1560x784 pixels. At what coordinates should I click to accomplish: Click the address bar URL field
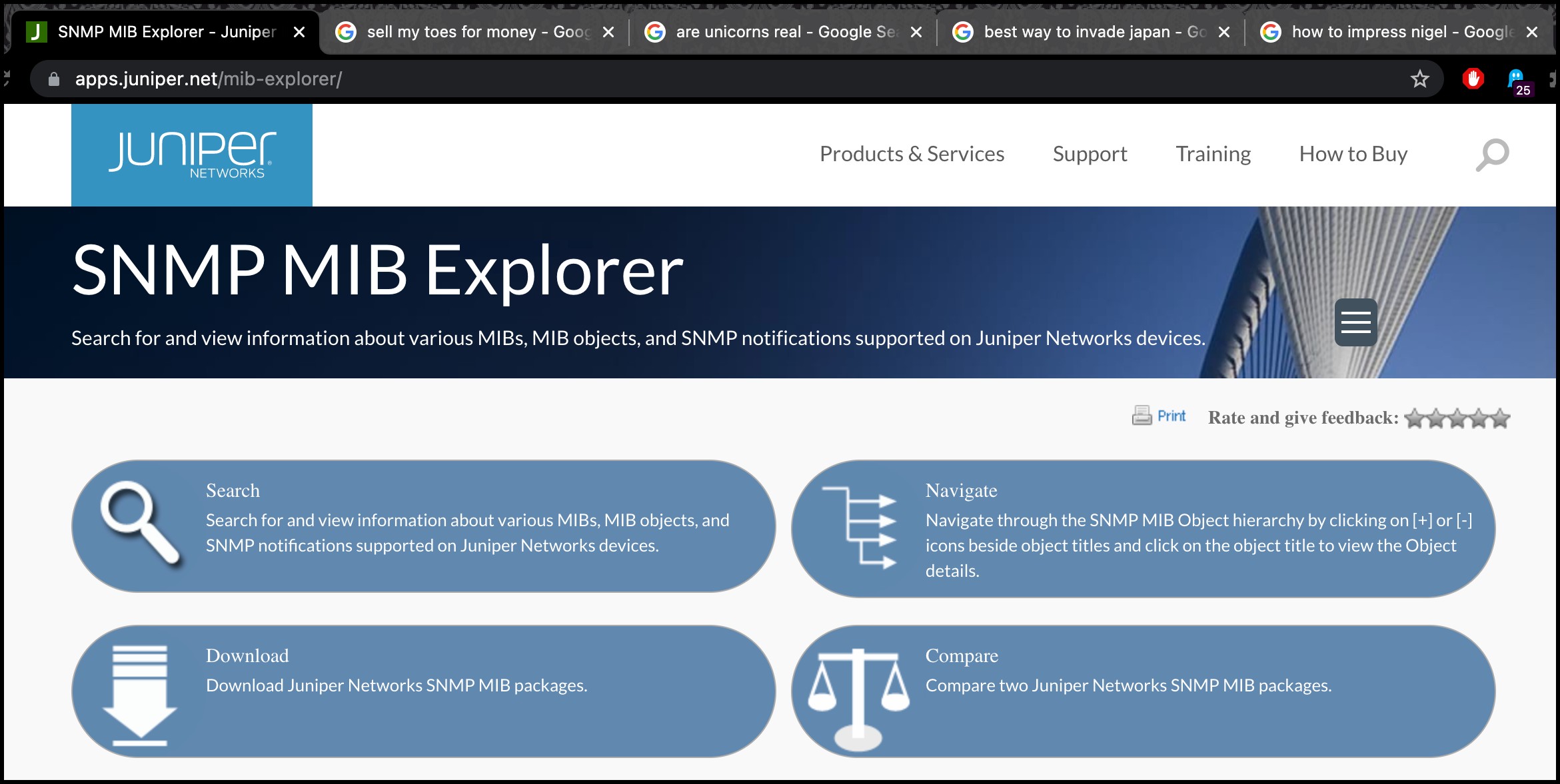pos(736,79)
